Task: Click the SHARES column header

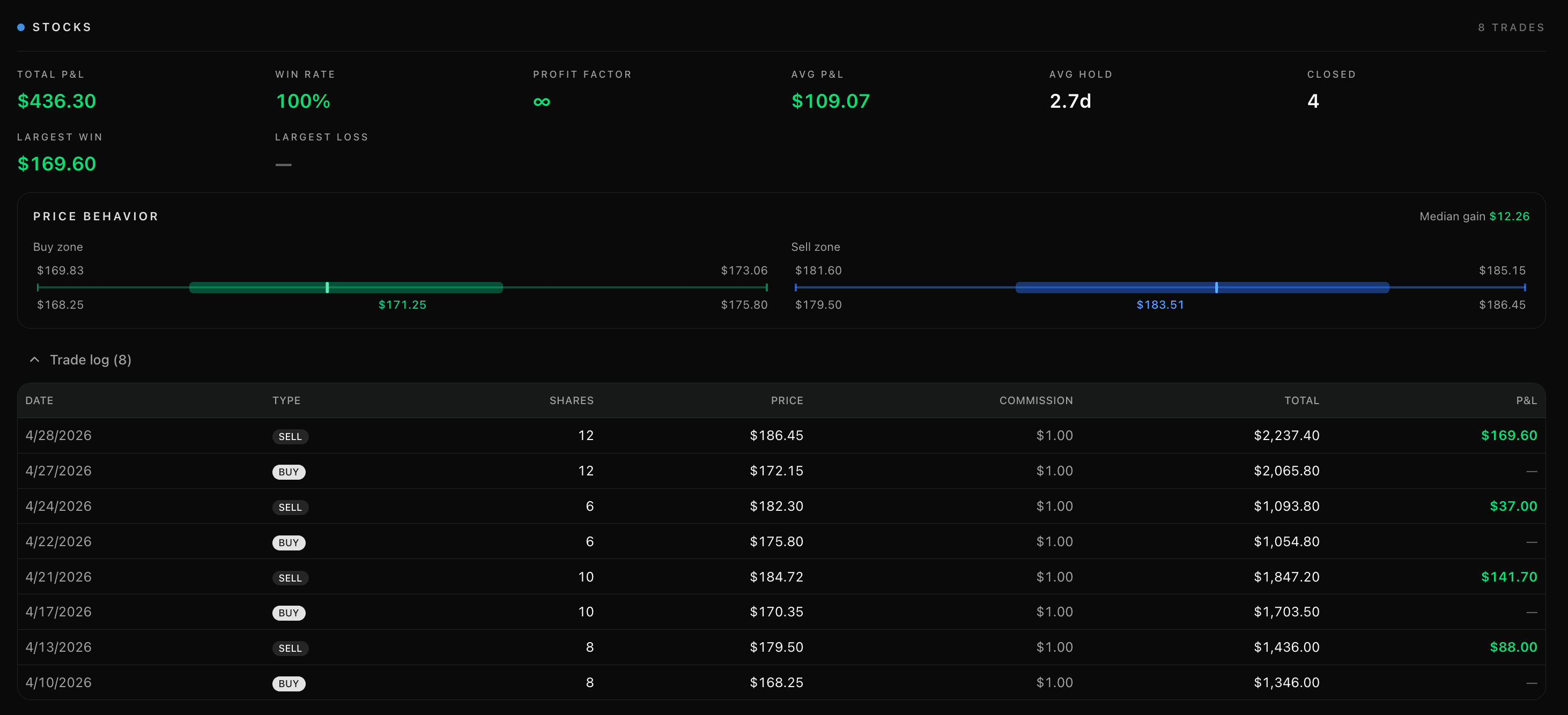Action: point(571,400)
